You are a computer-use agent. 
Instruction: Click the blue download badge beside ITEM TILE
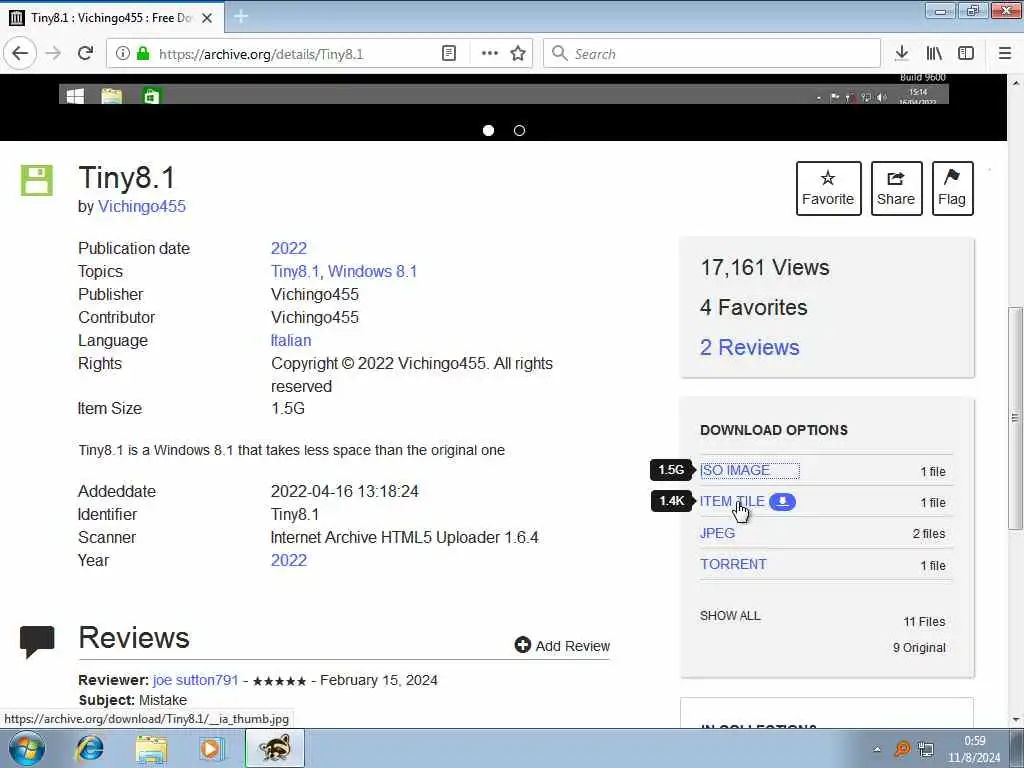[x=782, y=502]
